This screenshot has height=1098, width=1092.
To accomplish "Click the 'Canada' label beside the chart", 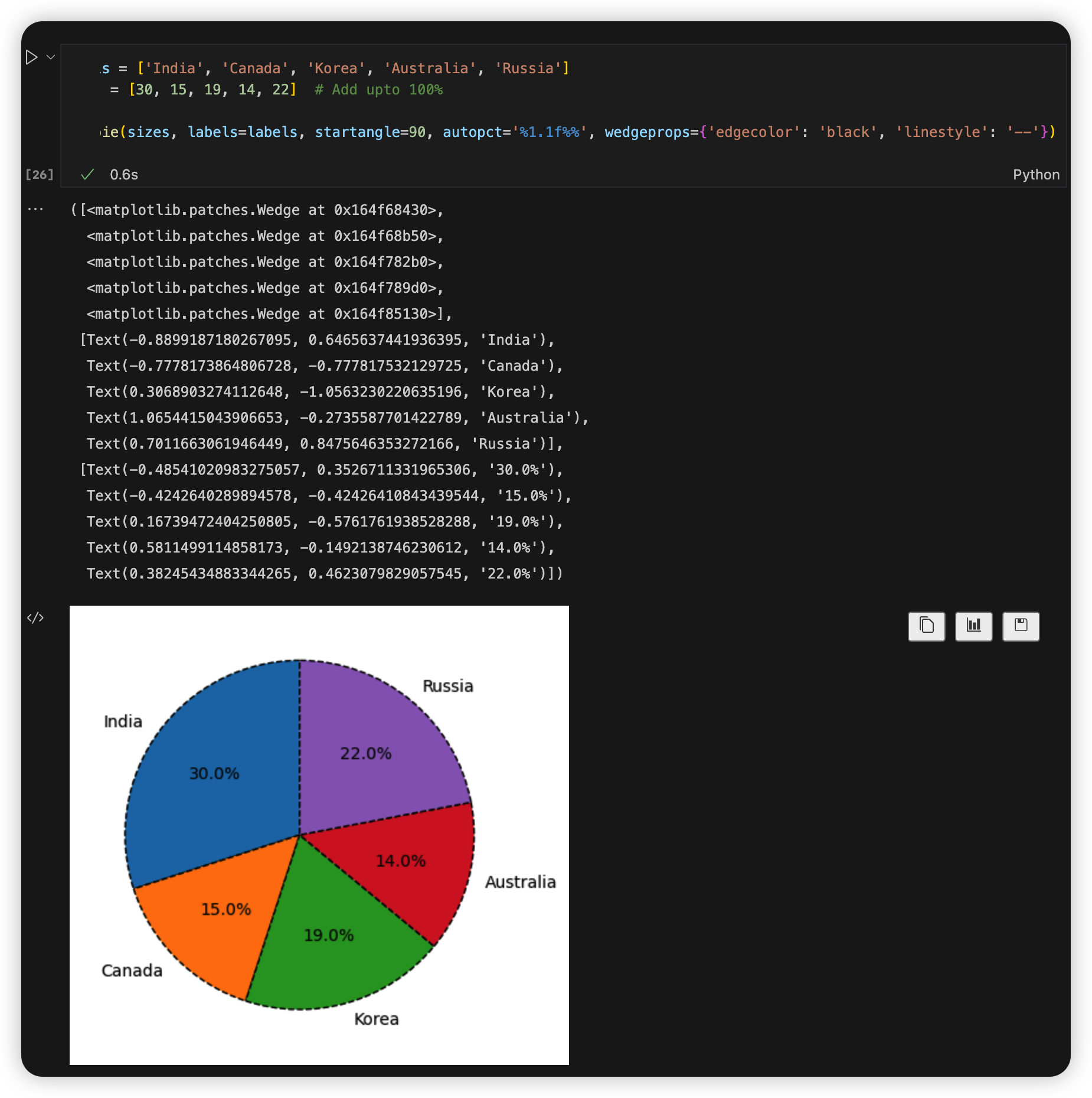I will click(132, 970).
